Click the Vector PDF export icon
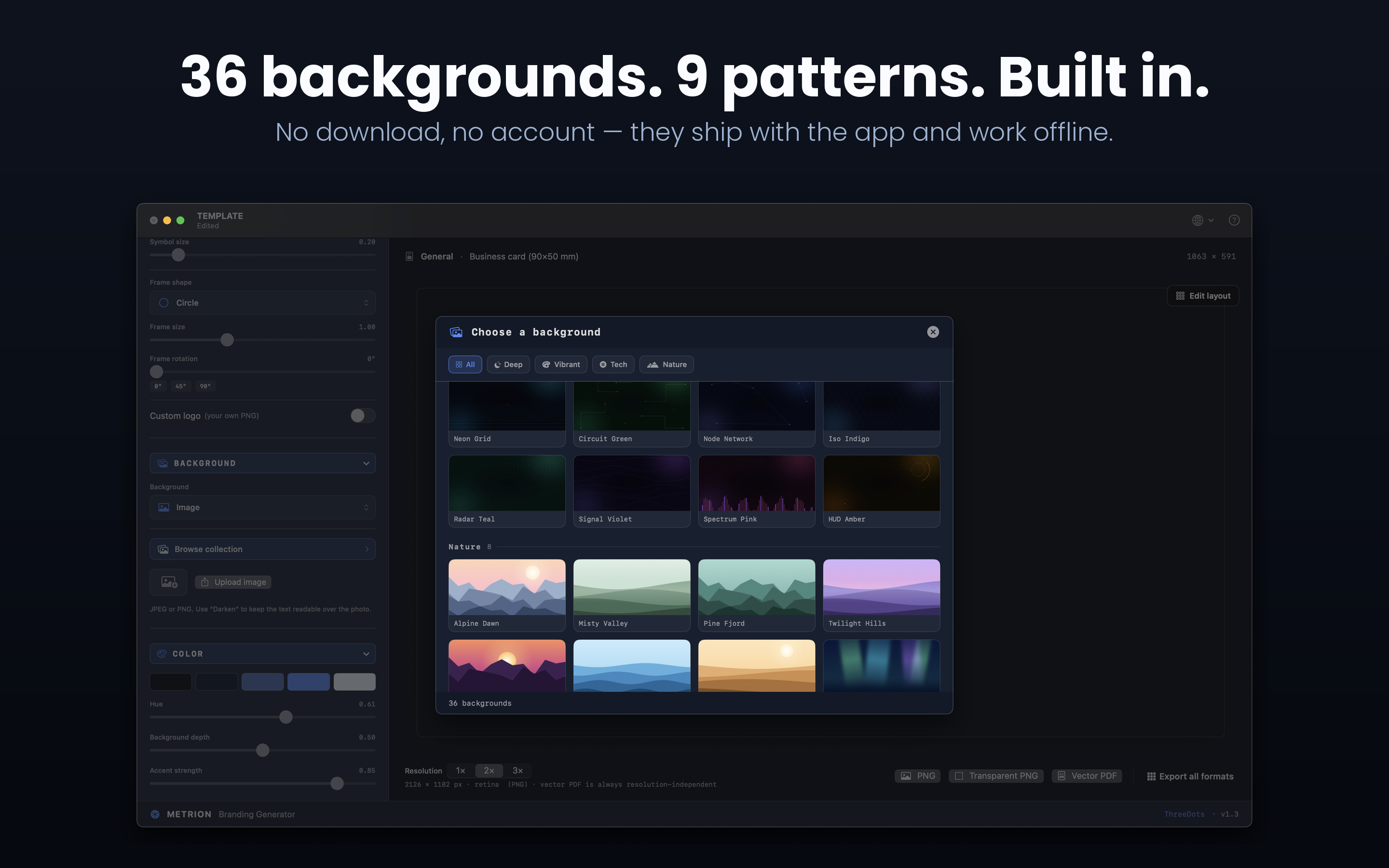Screen dimensions: 1389x868 1061,775
